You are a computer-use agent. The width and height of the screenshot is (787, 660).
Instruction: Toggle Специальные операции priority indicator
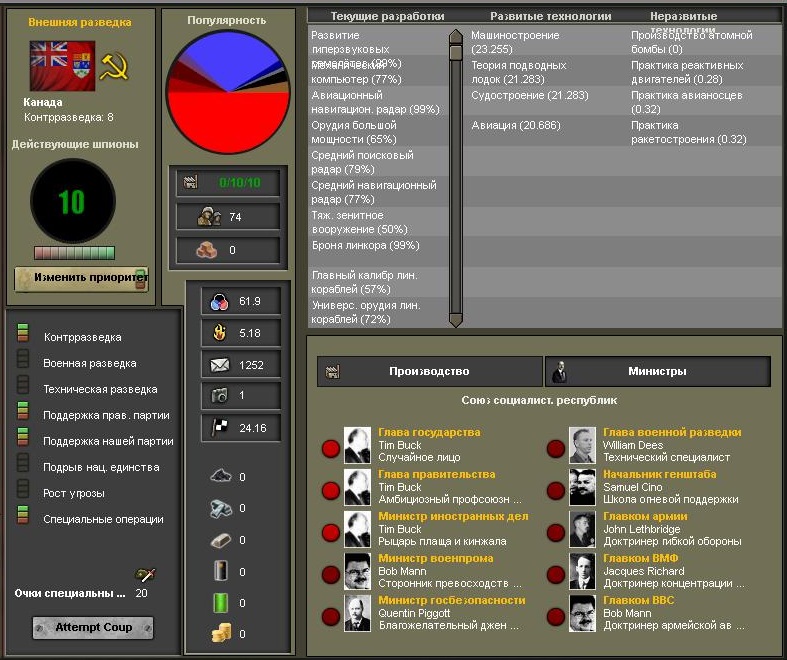(x=23, y=515)
